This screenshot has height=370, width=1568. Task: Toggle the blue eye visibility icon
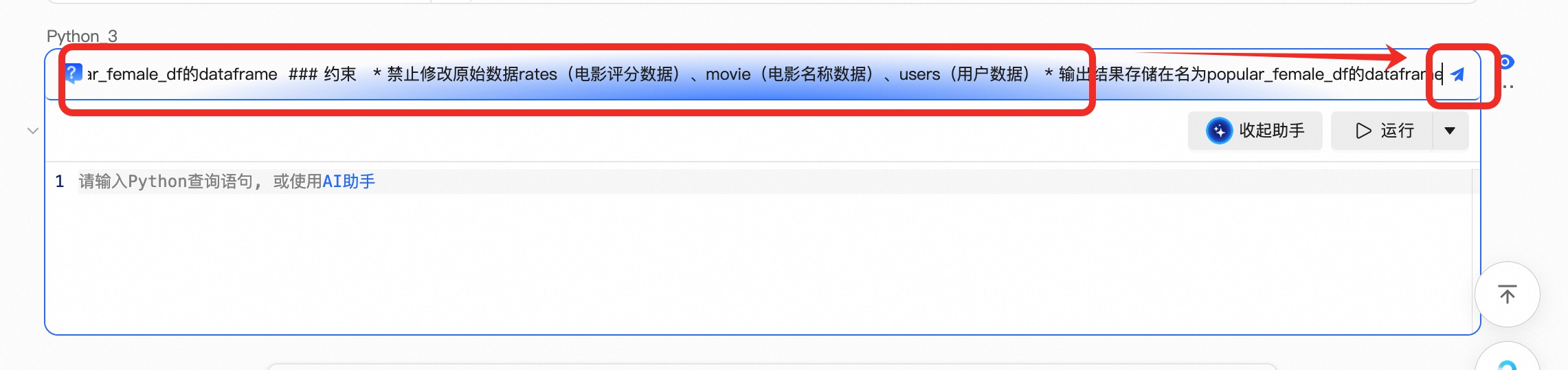[x=1505, y=62]
